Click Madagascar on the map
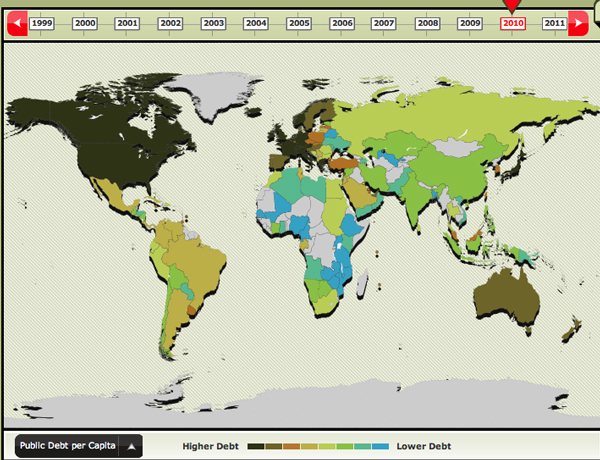Image resolution: width=600 pixels, height=460 pixels. tap(362, 283)
